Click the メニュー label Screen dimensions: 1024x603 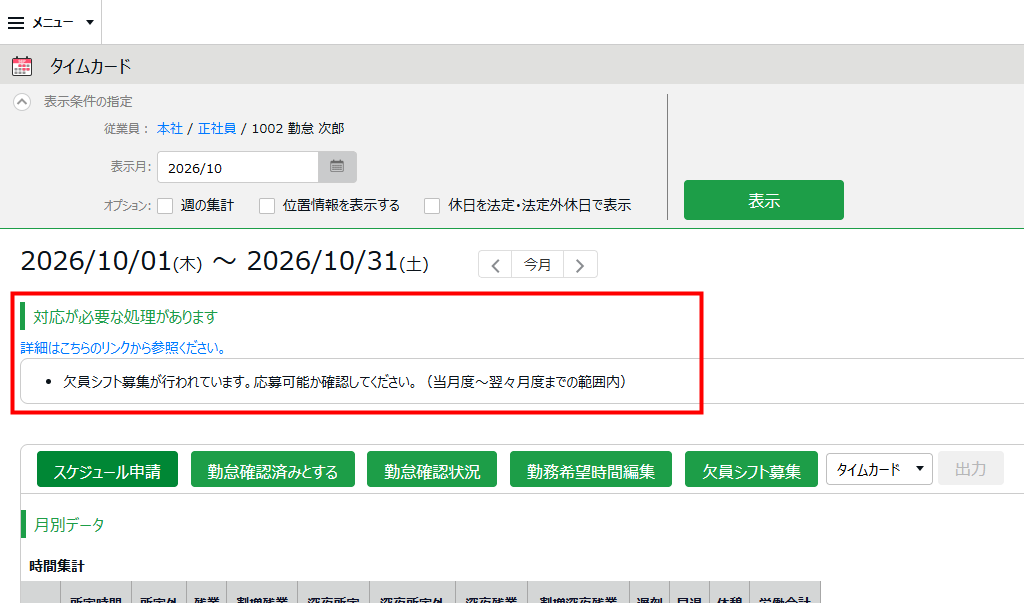53,23
